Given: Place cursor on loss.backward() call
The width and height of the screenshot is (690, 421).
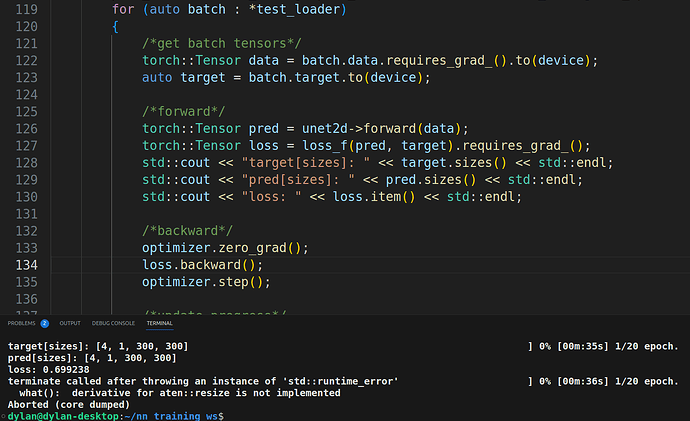Looking at the screenshot, I should pyautogui.click(x=200, y=265).
